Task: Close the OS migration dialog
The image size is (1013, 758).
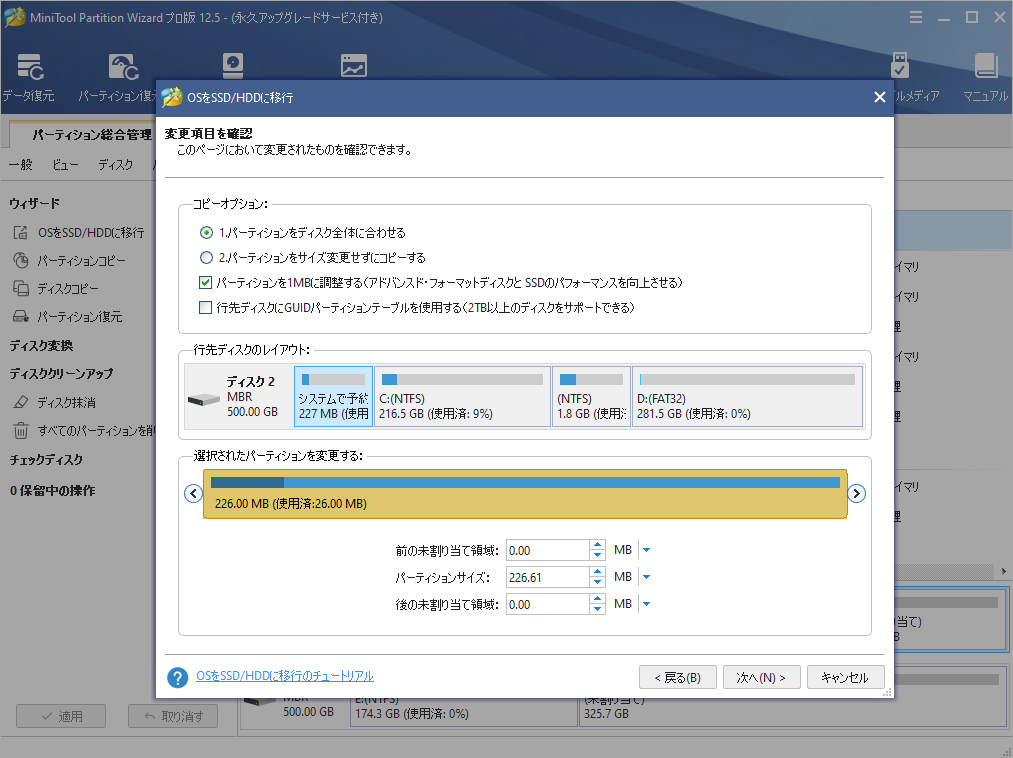Action: (x=879, y=97)
